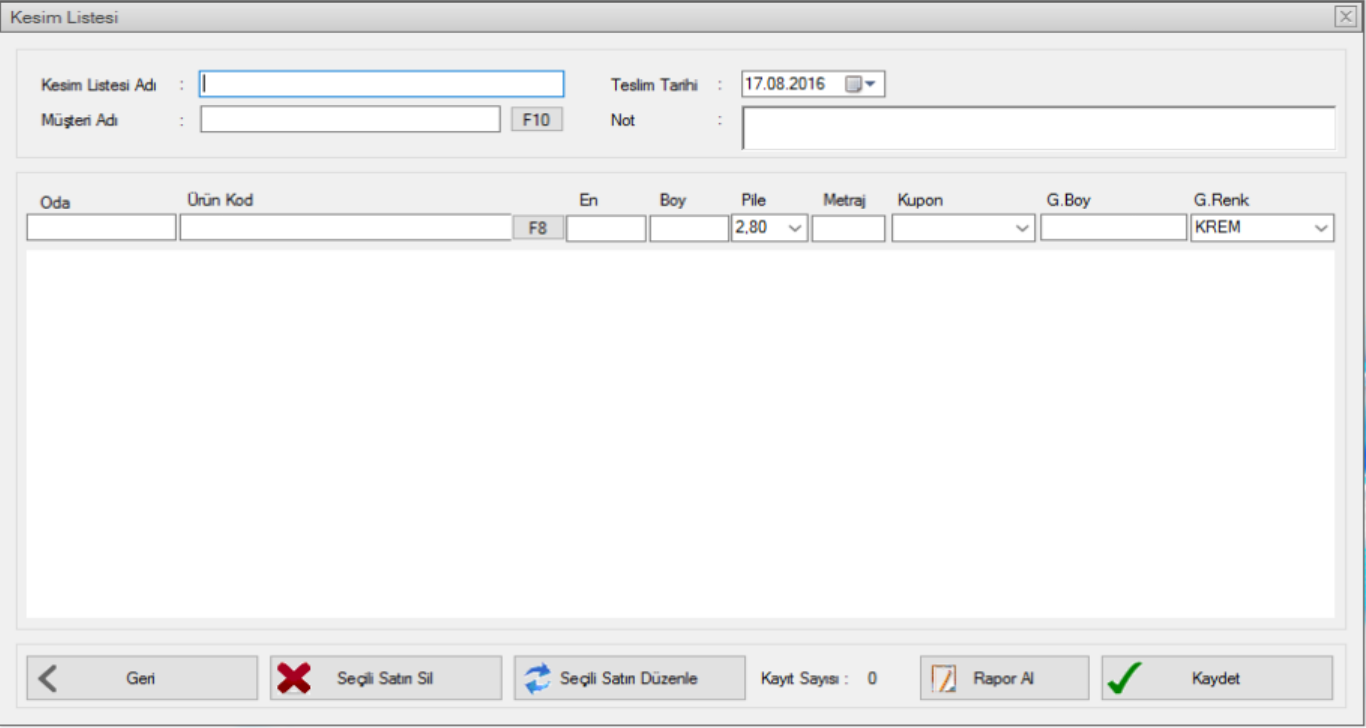The width and height of the screenshot is (1366, 728).
Task: Open the Kupon dropdown list
Action: (x=1022, y=228)
